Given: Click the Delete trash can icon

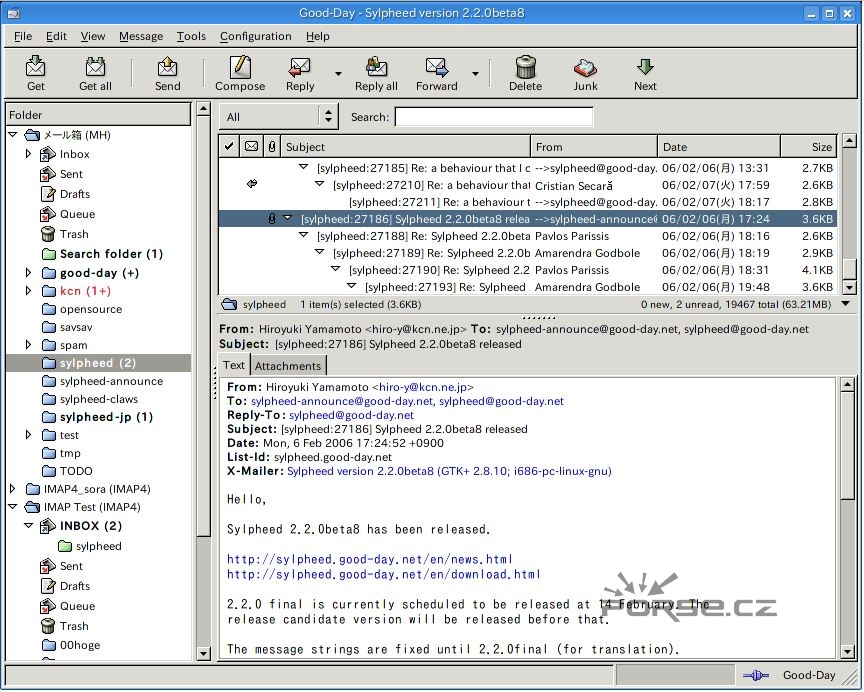Looking at the screenshot, I should pos(526,67).
